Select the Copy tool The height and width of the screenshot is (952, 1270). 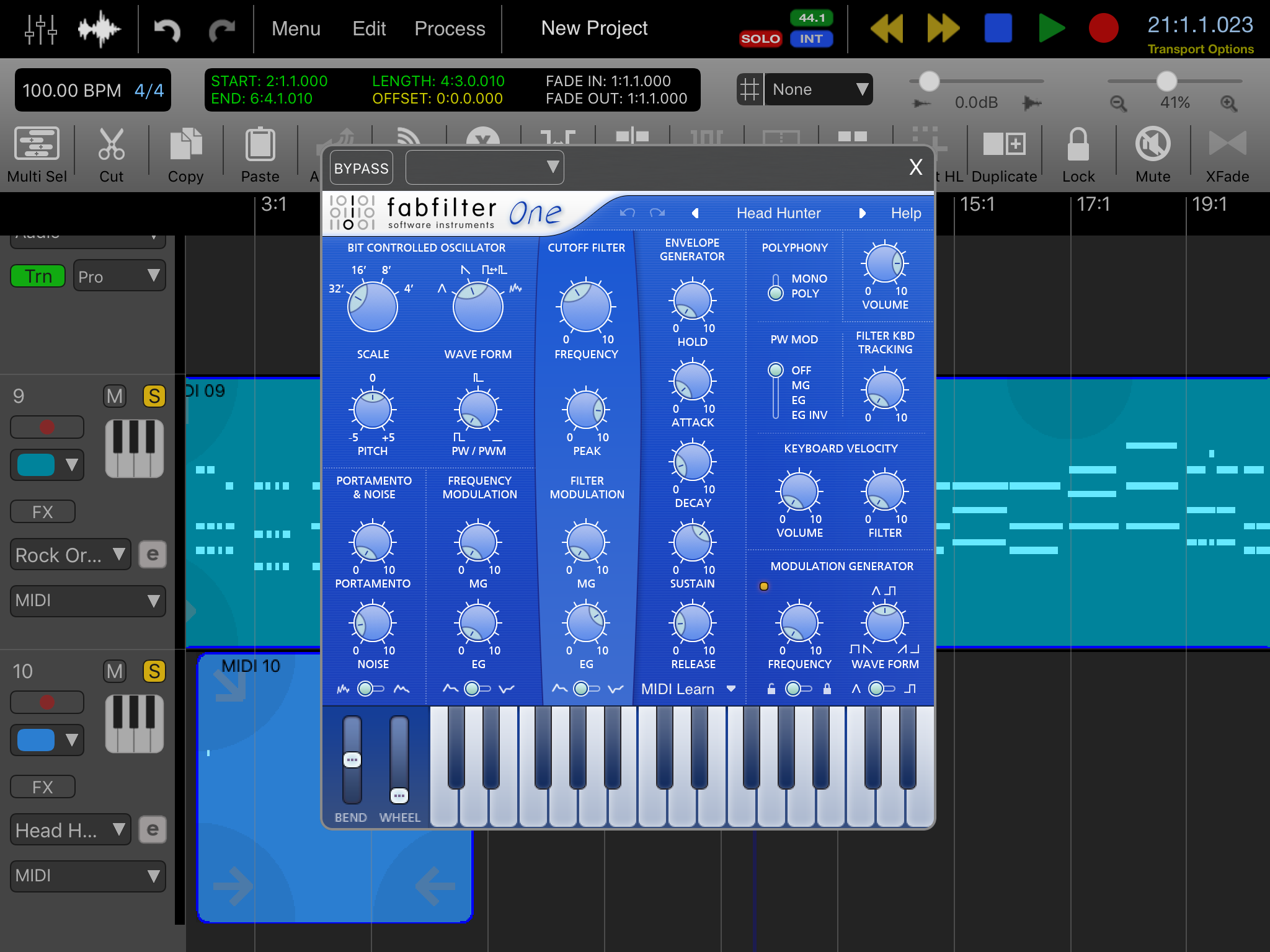coord(186,156)
